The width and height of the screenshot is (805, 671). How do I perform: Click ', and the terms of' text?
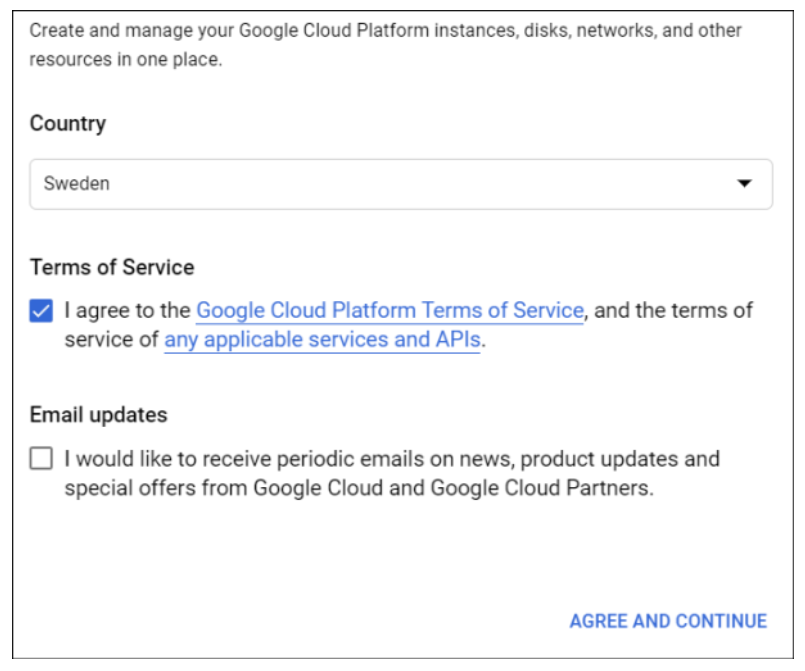tap(670, 310)
